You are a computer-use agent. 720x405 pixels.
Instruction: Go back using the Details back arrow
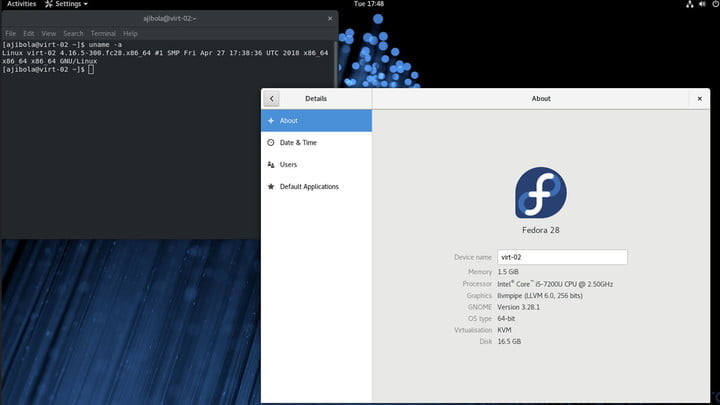(x=271, y=99)
